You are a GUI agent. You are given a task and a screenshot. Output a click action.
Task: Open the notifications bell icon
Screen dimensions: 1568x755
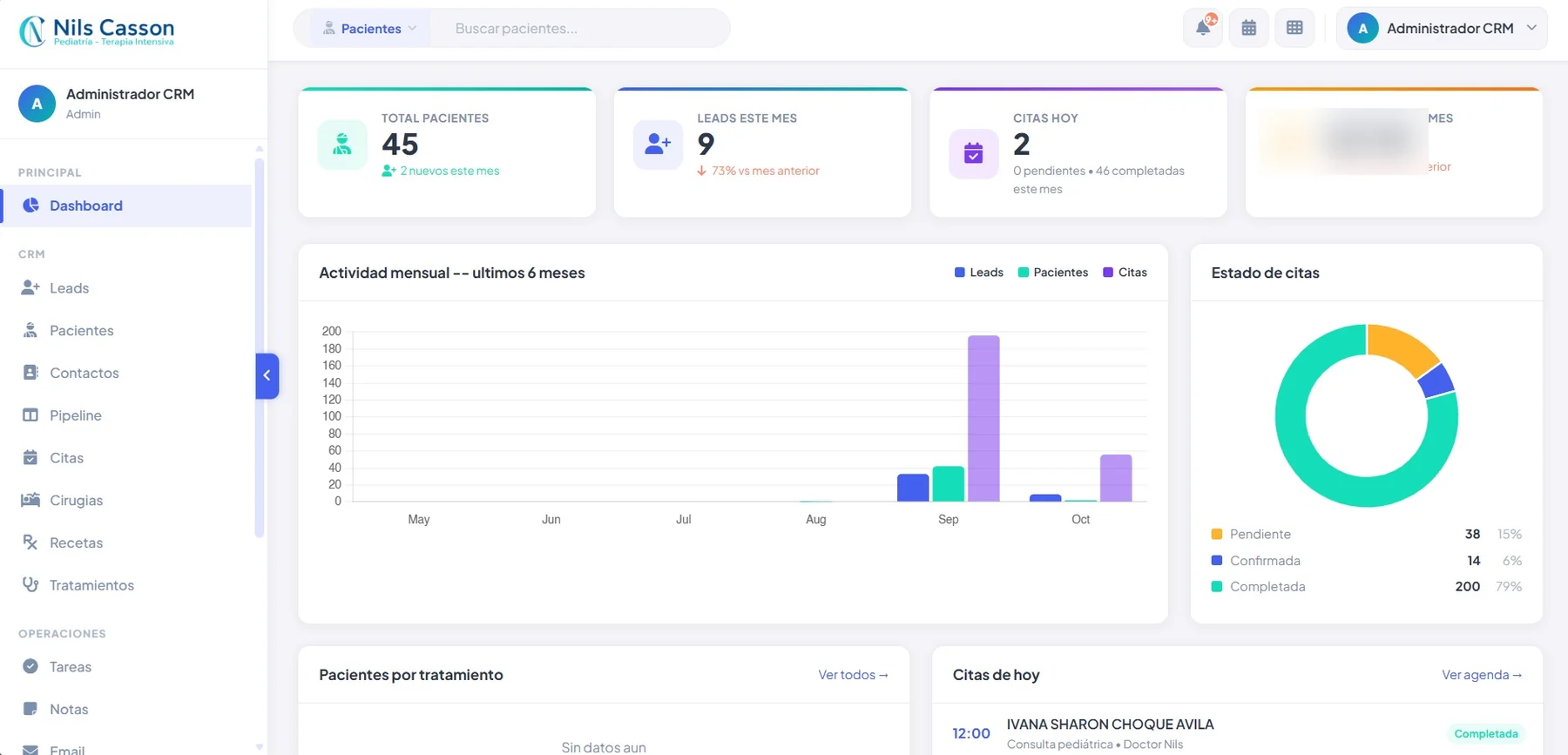(1203, 28)
